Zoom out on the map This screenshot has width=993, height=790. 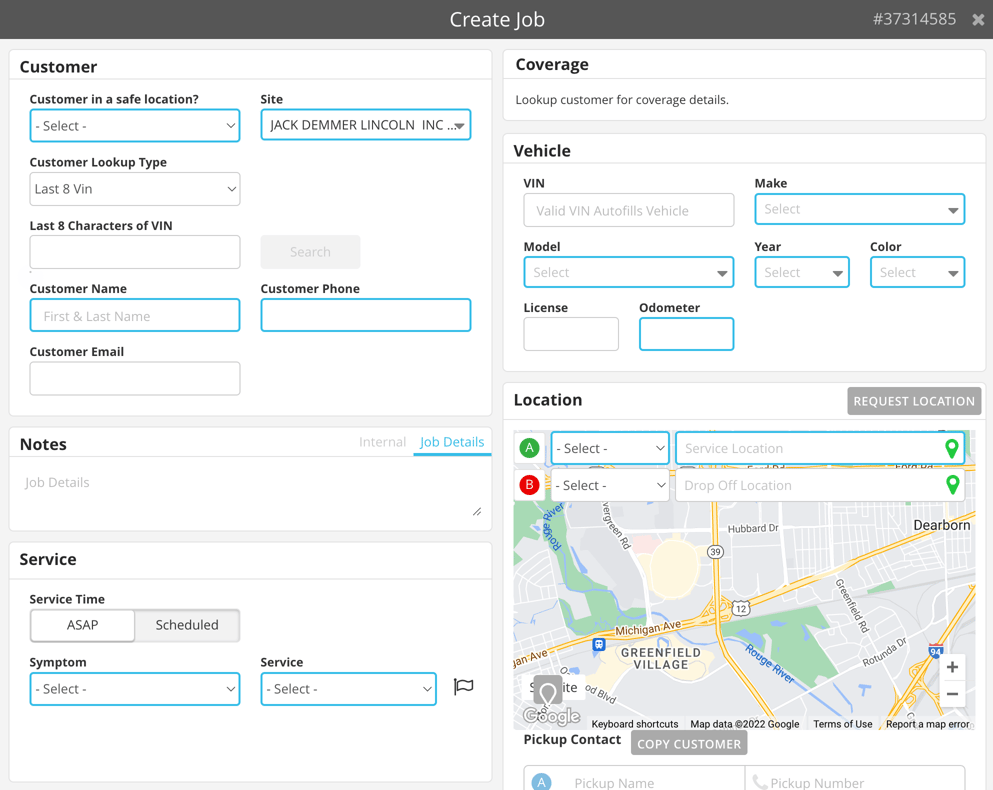click(x=952, y=694)
